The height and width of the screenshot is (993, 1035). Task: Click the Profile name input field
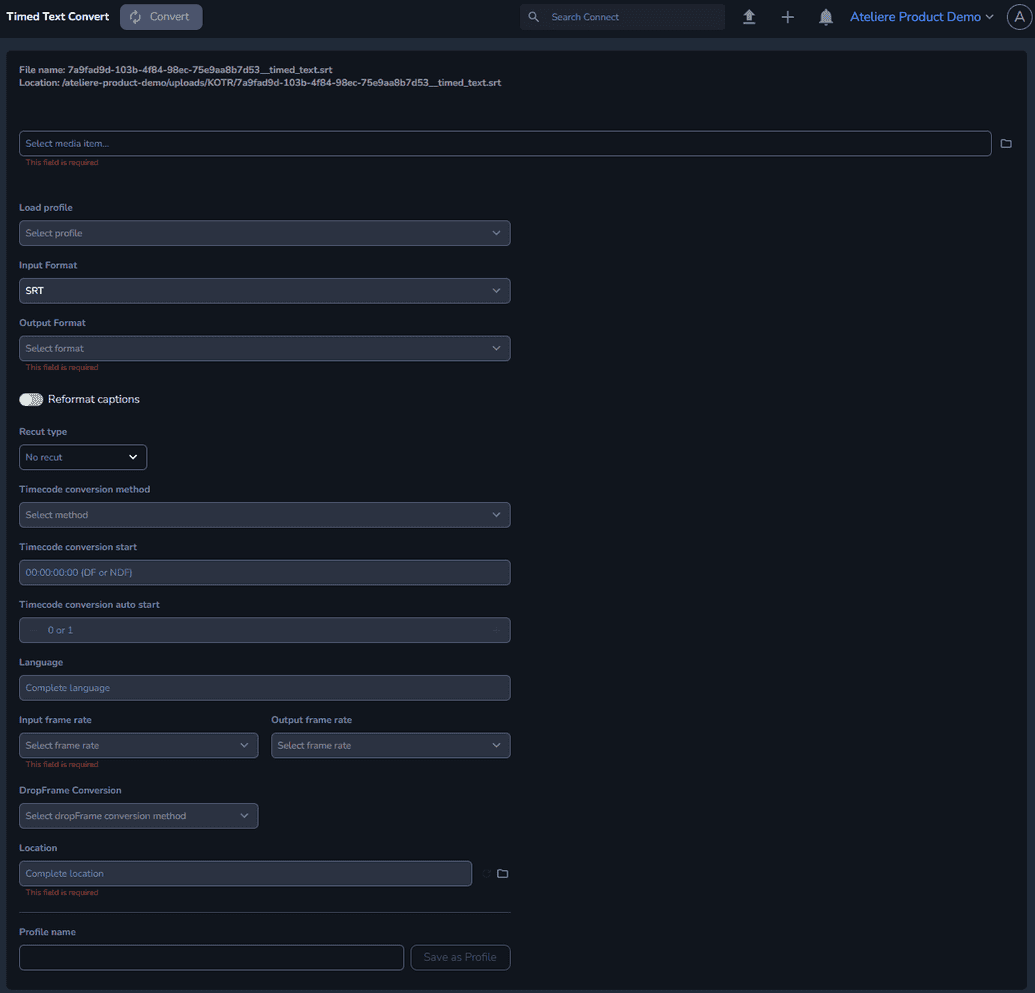(211, 957)
